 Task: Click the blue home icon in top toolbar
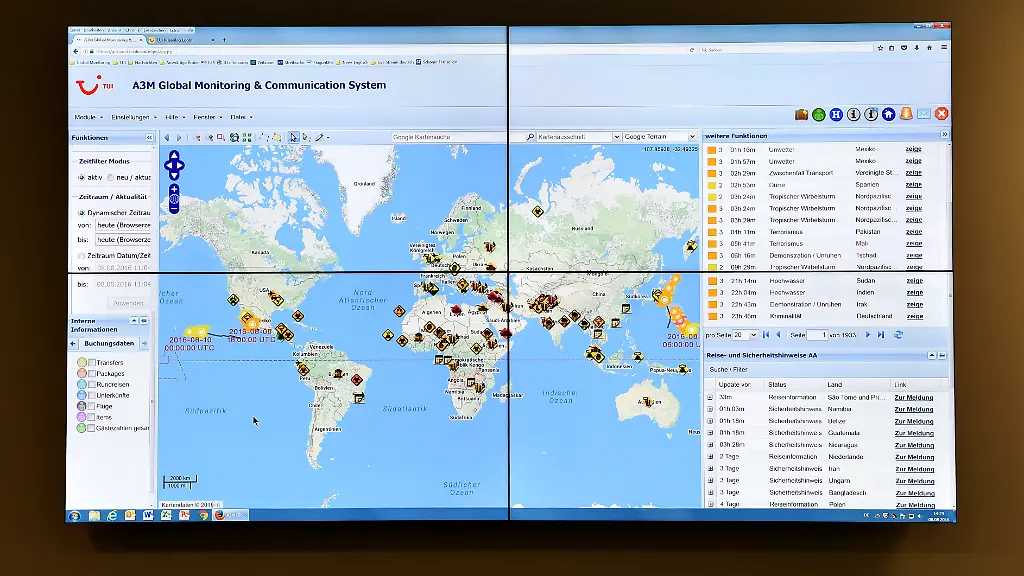888,114
